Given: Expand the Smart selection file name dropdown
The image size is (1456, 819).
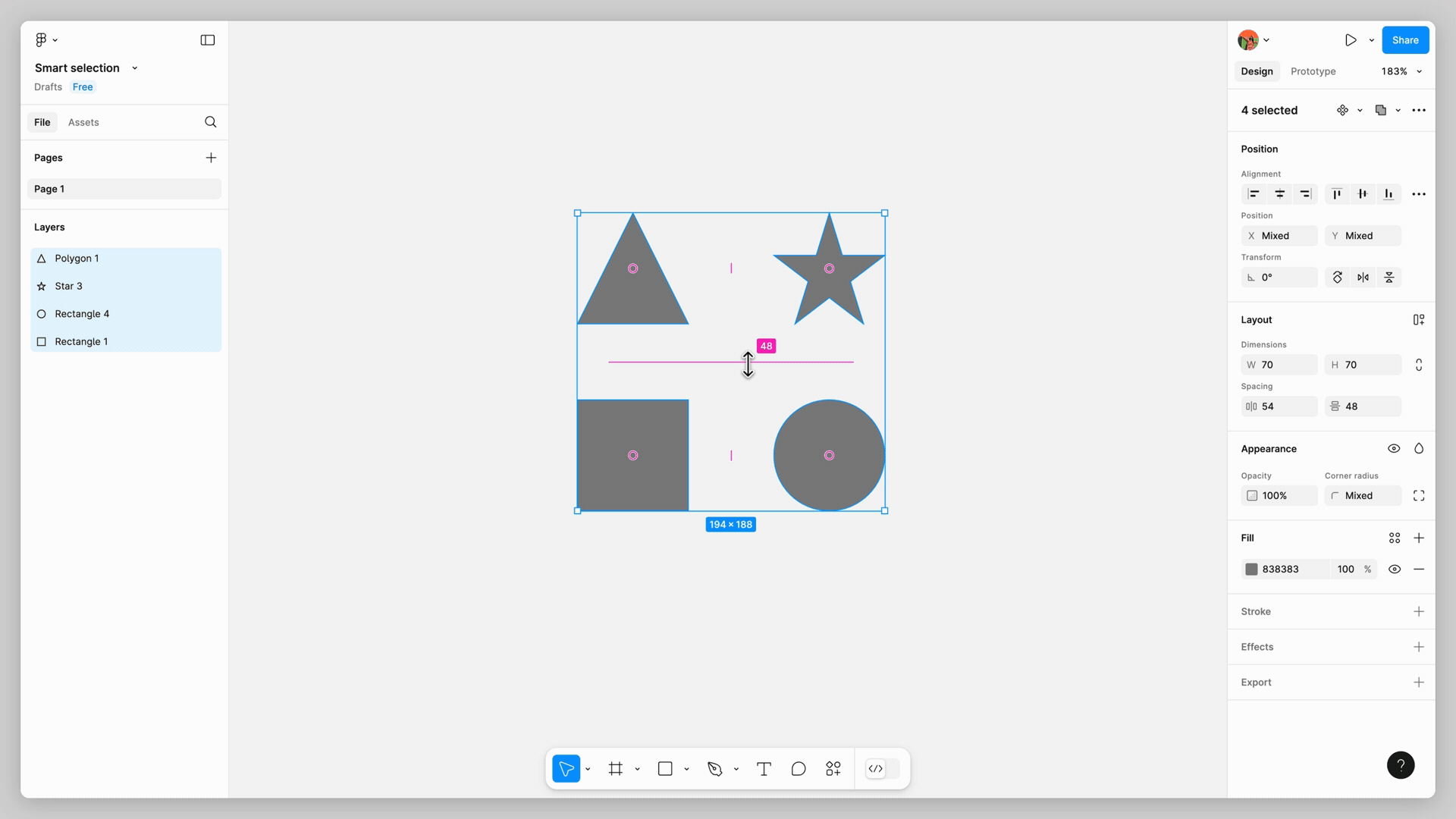Looking at the screenshot, I should [135, 68].
